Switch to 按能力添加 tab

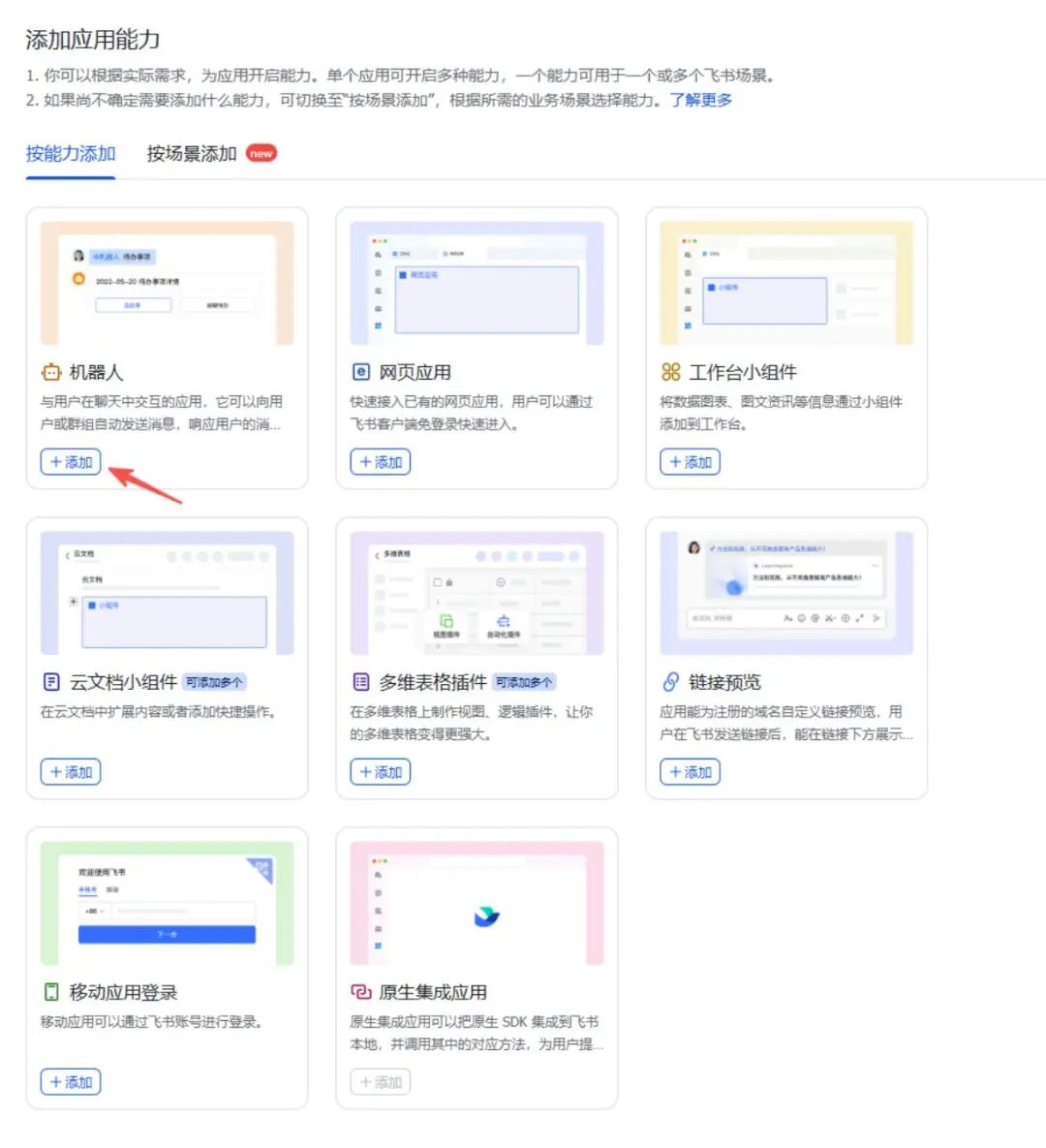(x=71, y=154)
